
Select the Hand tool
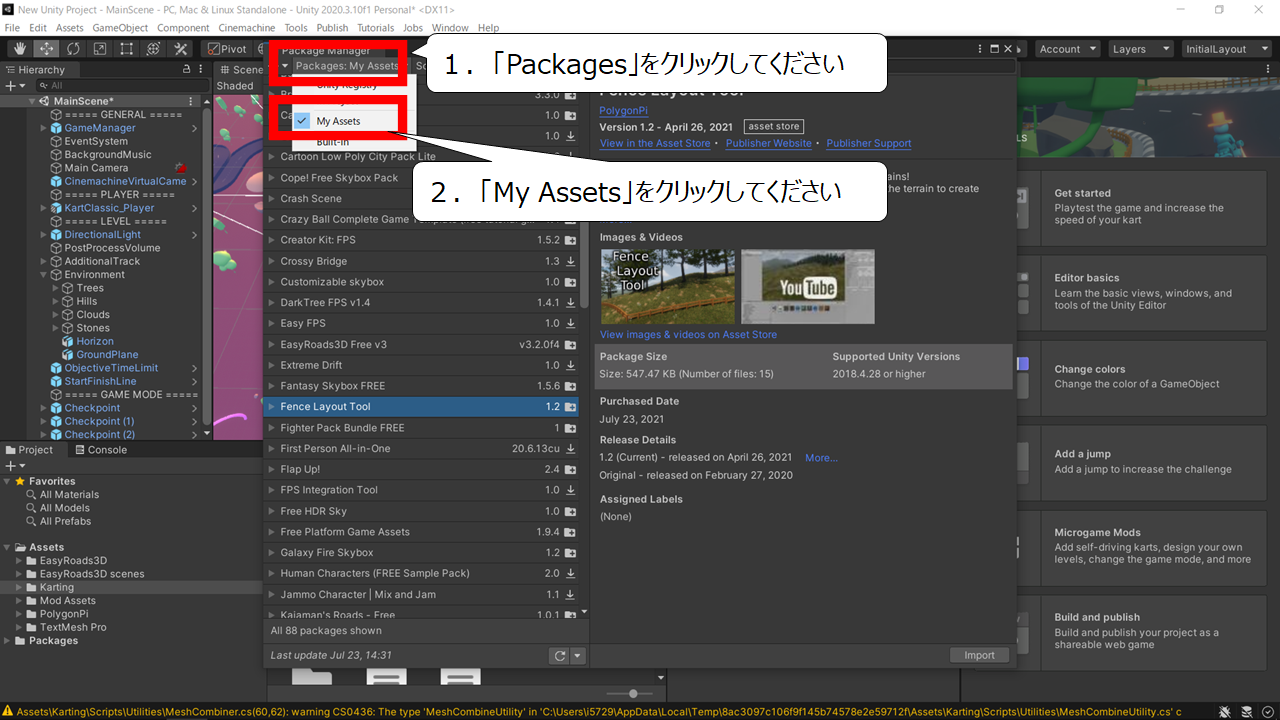pyautogui.click(x=19, y=48)
